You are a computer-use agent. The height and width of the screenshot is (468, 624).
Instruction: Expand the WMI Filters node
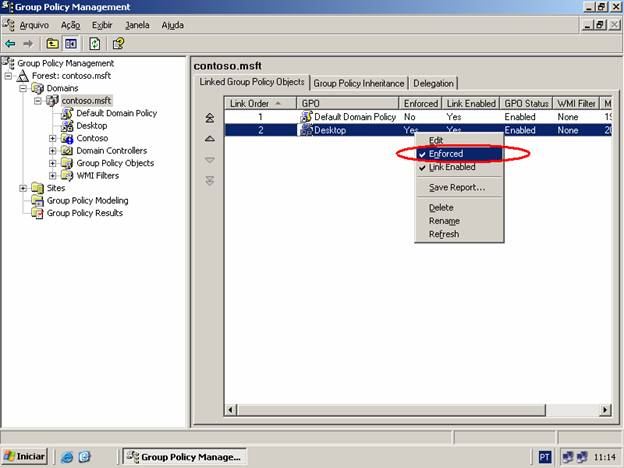[53, 176]
